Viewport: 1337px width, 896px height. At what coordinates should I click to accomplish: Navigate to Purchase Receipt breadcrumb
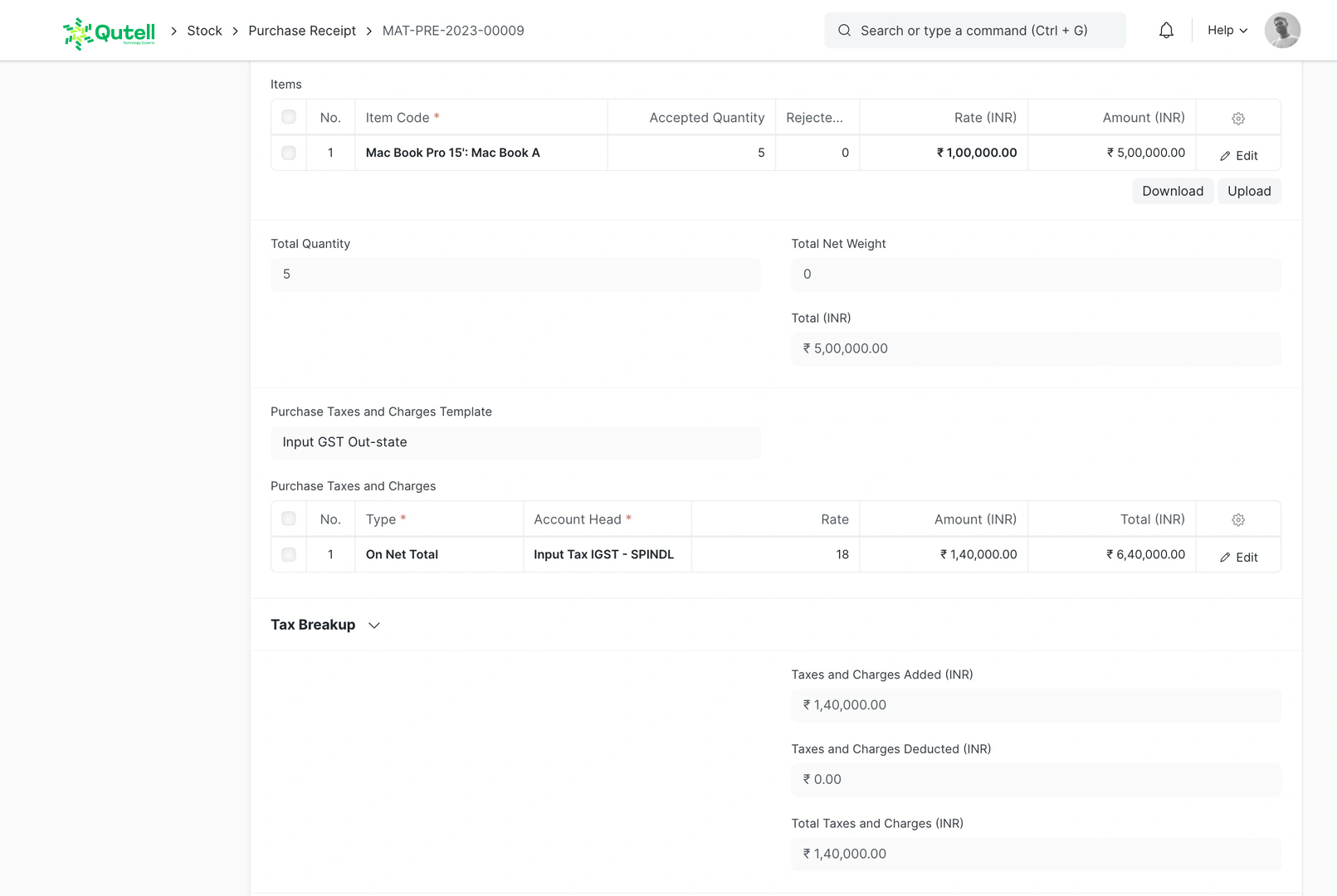(302, 31)
